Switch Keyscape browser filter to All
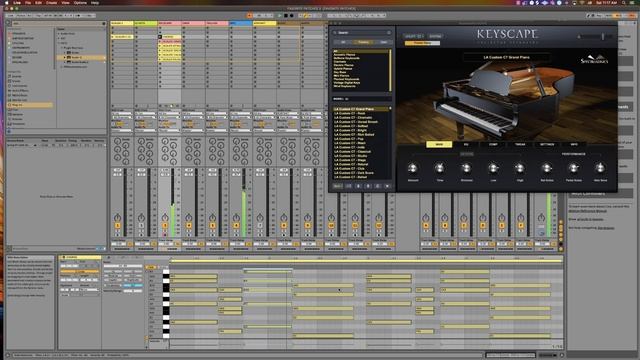The width and height of the screenshot is (640, 360). tap(343, 42)
